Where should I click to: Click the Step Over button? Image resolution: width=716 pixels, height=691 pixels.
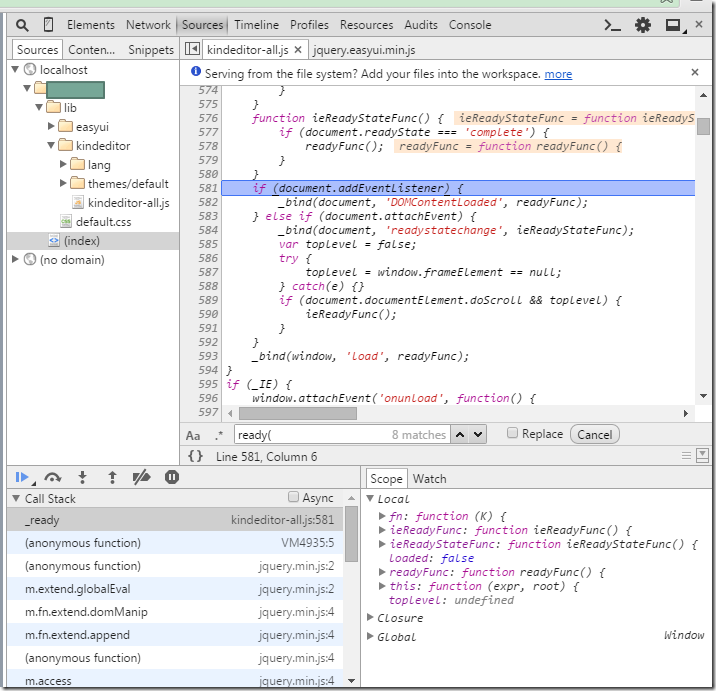53,478
